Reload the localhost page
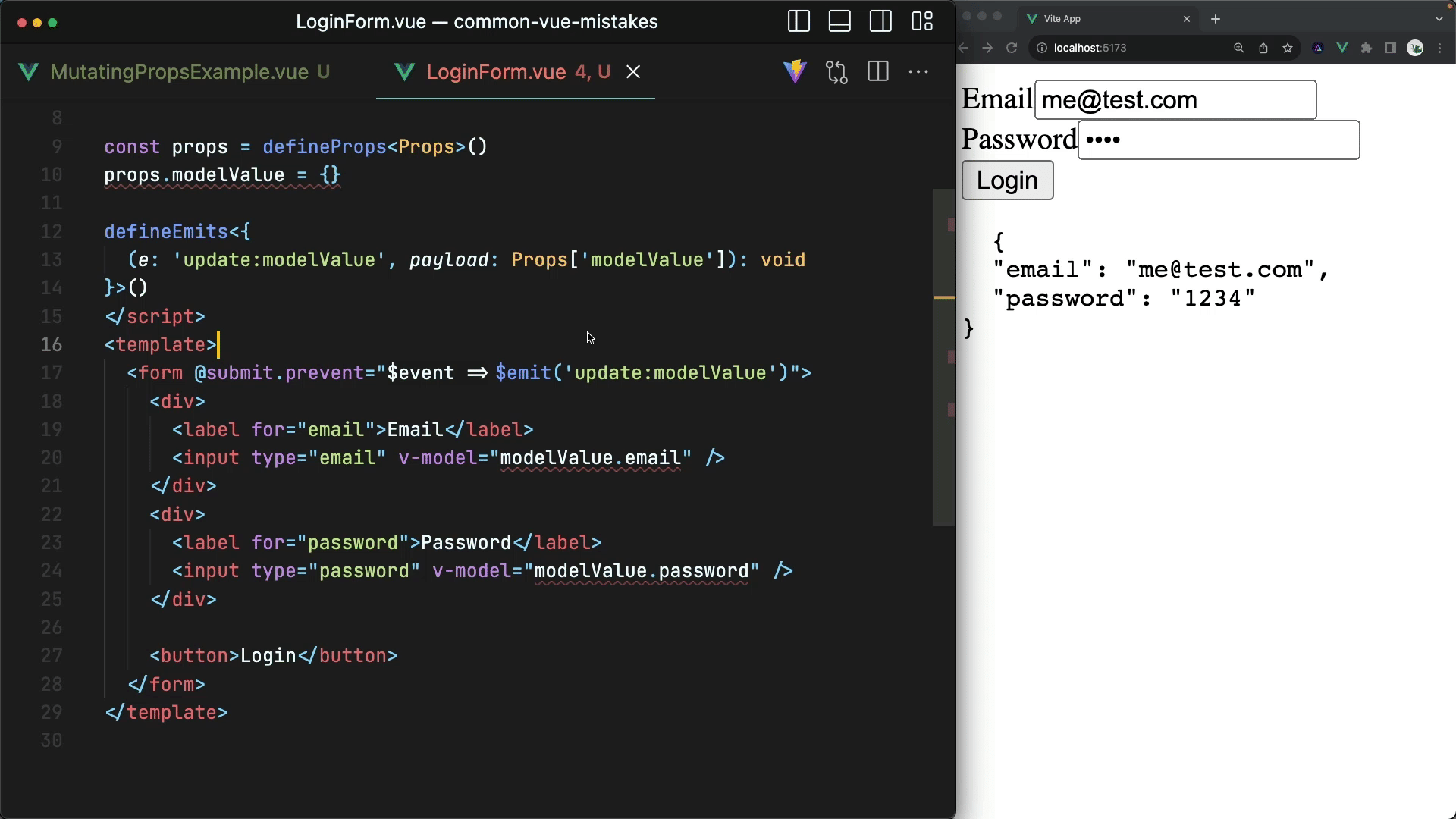Viewport: 1456px width, 819px height. (x=1011, y=48)
